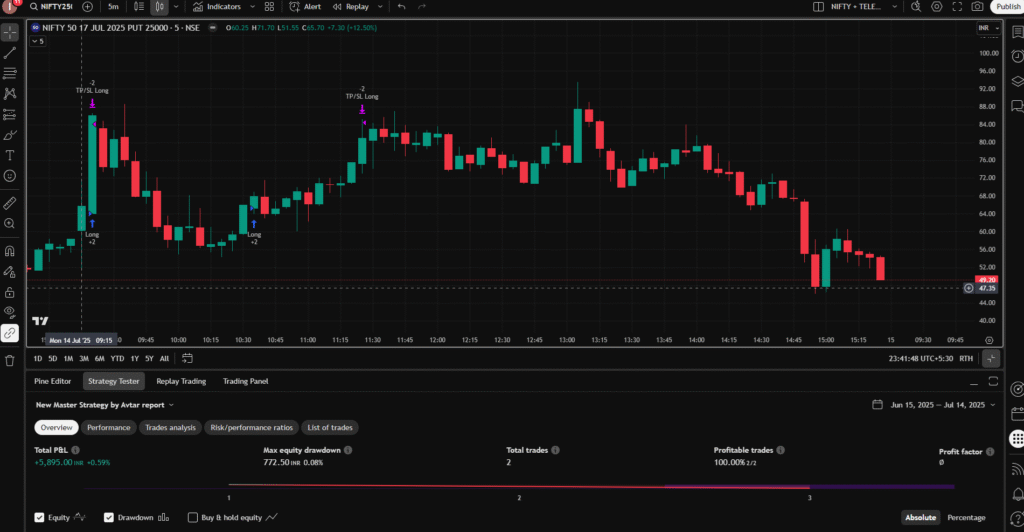Image resolution: width=1024 pixels, height=532 pixels.
Task: Expand the NIFTY + TELE layout dropdown
Action: (x=895, y=7)
